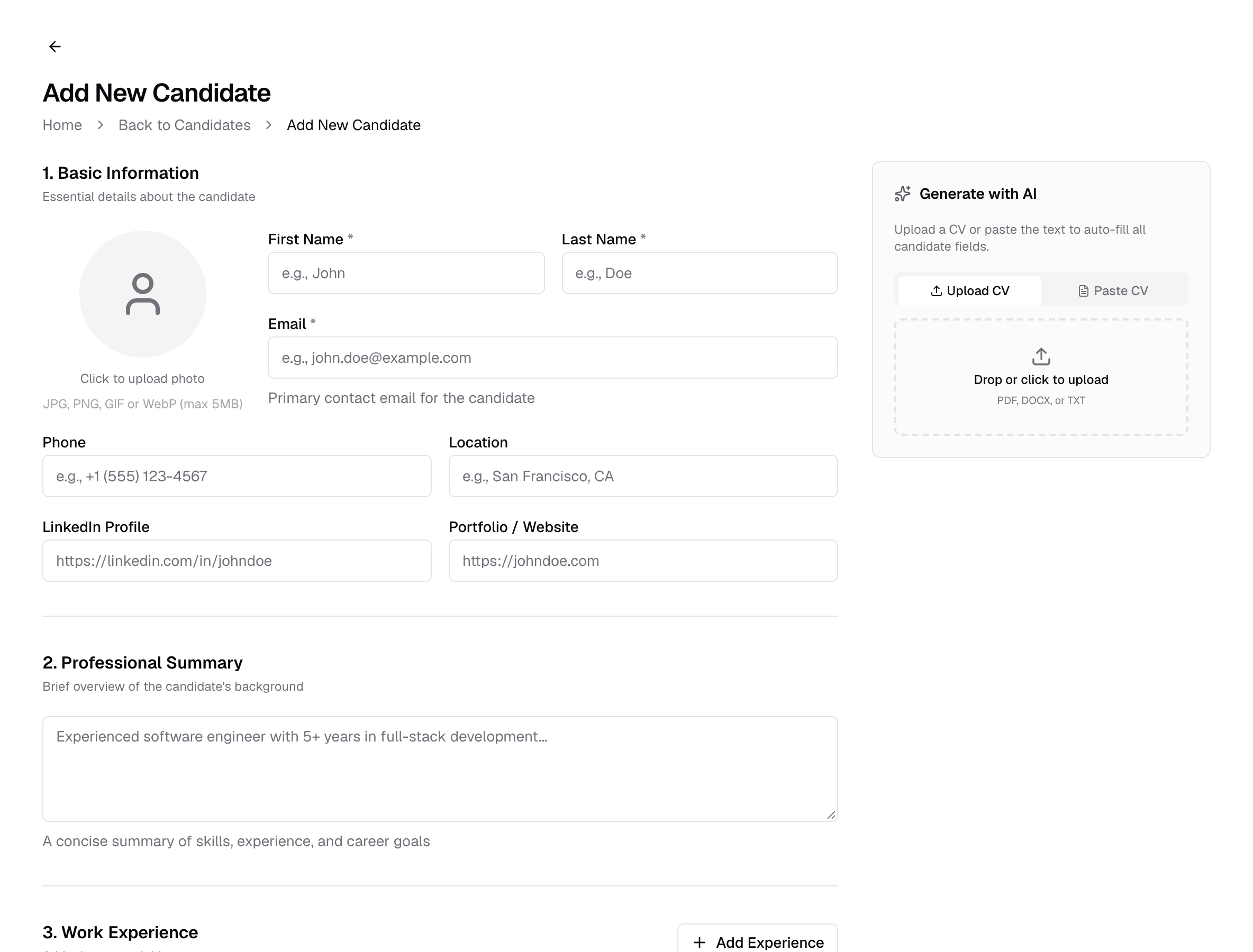Click the 'PDF, DOCX, or TXT' hint text

click(1041, 401)
